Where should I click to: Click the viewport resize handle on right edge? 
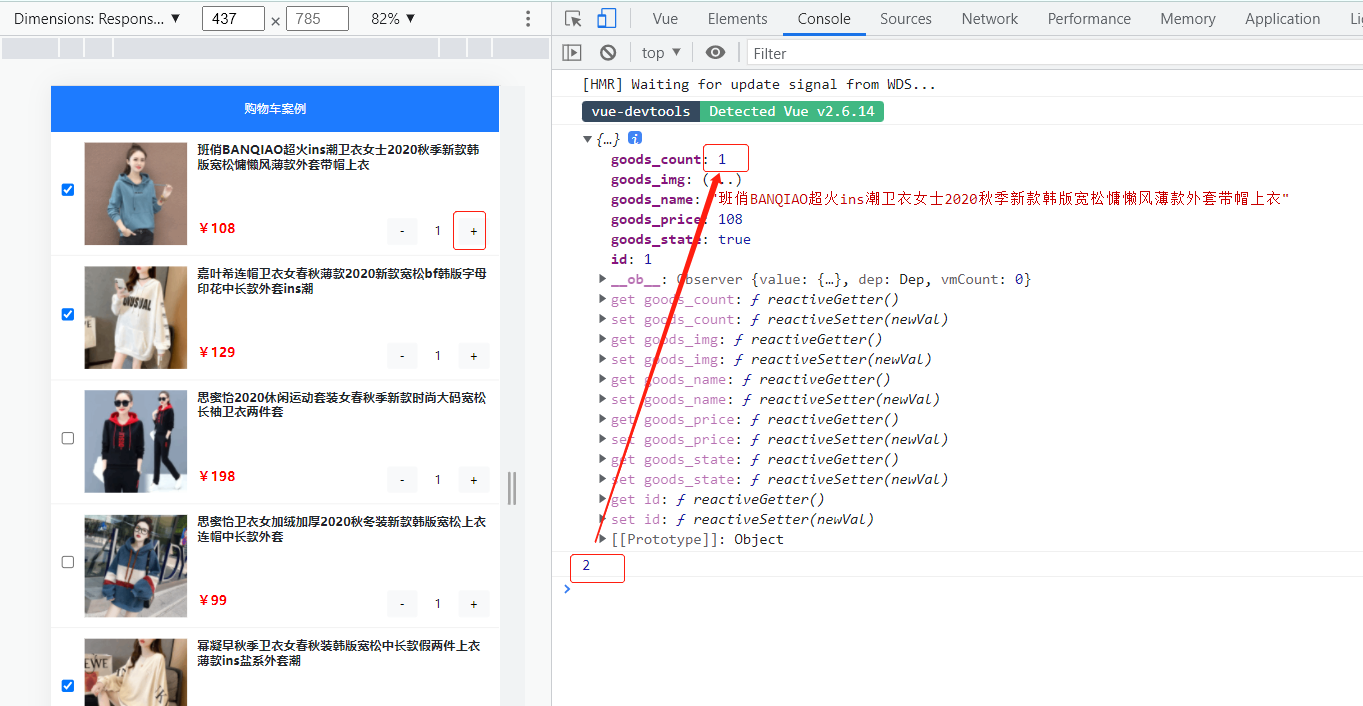click(x=512, y=488)
